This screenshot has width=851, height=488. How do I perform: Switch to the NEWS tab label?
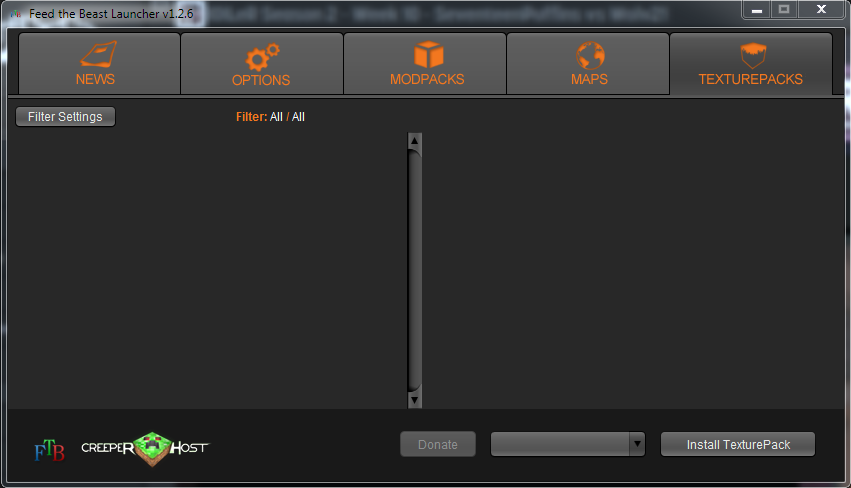(x=95, y=79)
